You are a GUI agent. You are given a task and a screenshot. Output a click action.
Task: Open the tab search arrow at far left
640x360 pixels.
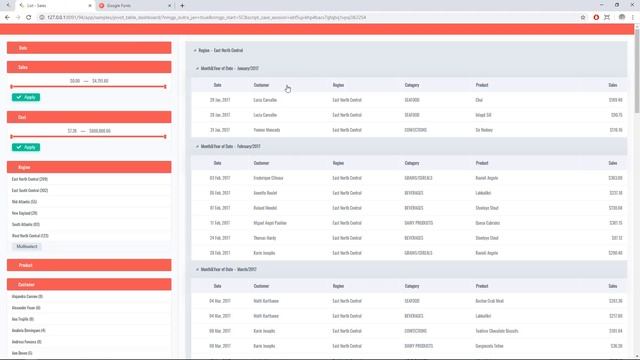8,5
